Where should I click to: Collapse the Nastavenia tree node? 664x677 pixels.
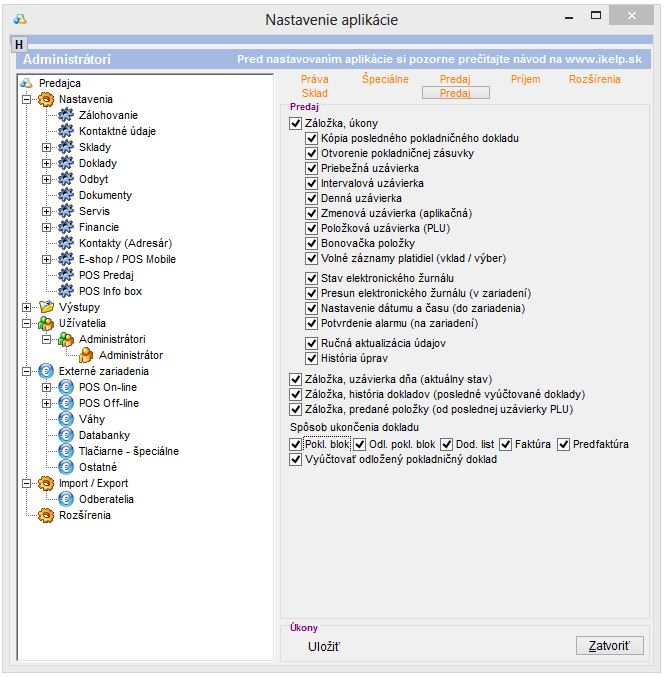tap(26, 100)
